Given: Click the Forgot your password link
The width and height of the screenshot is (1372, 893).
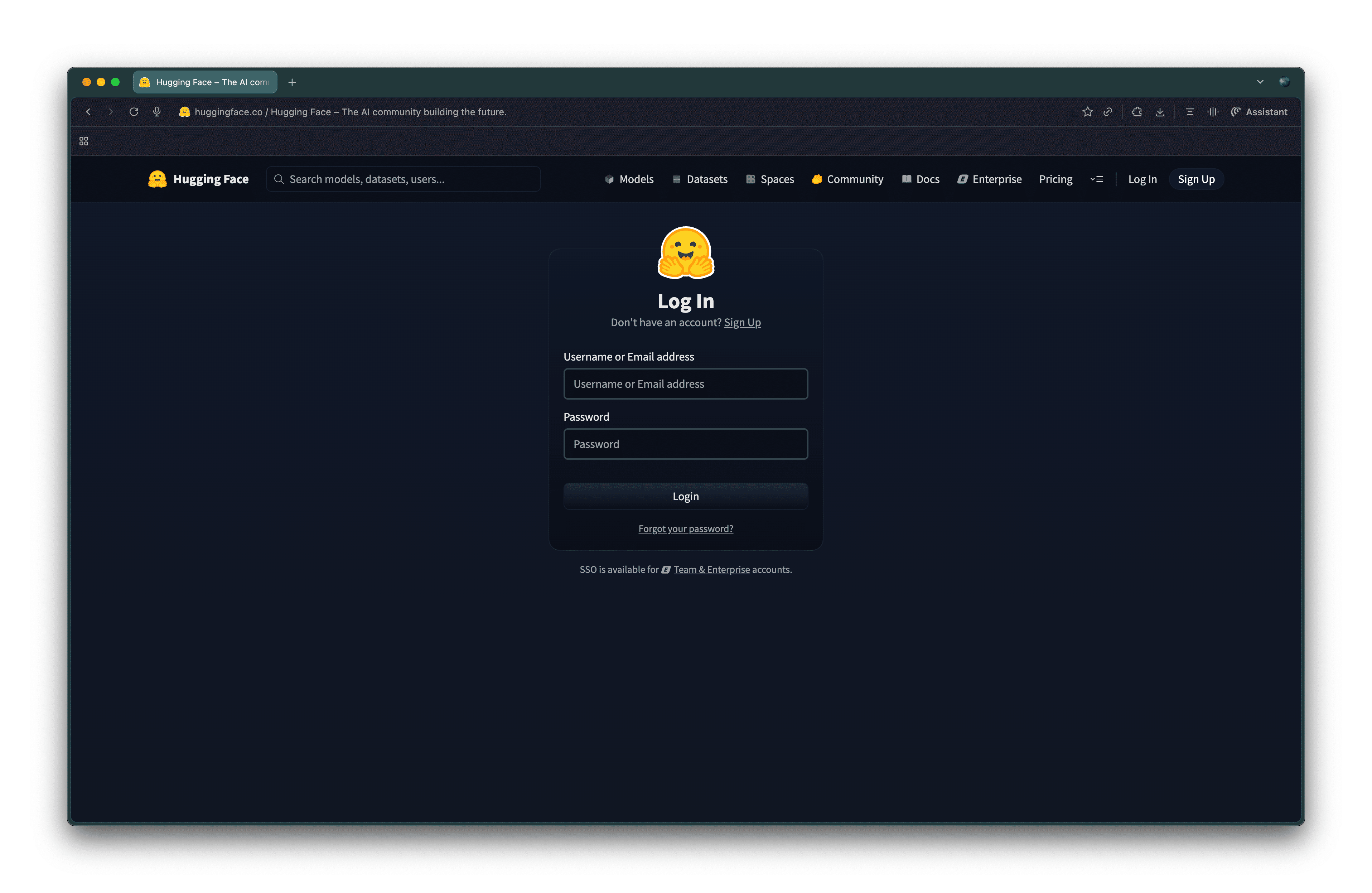Looking at the screenshot, I should [x=685, y=528].
